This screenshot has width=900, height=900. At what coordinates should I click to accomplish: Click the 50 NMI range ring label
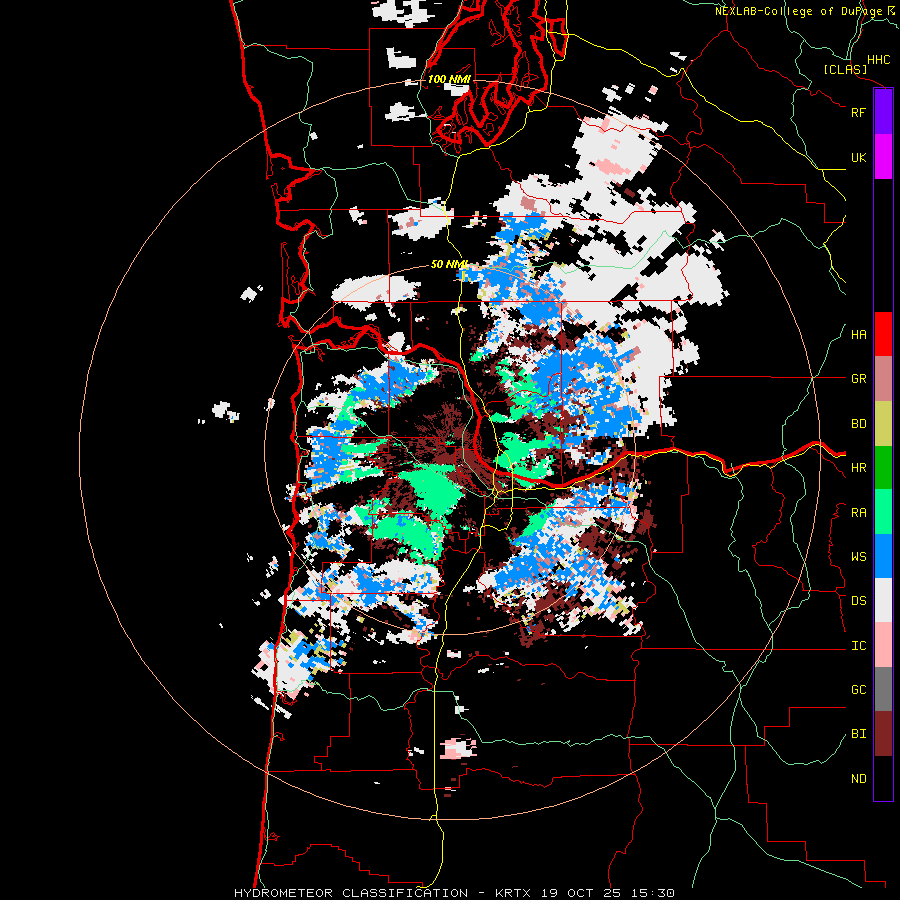(x=449, y=264)
